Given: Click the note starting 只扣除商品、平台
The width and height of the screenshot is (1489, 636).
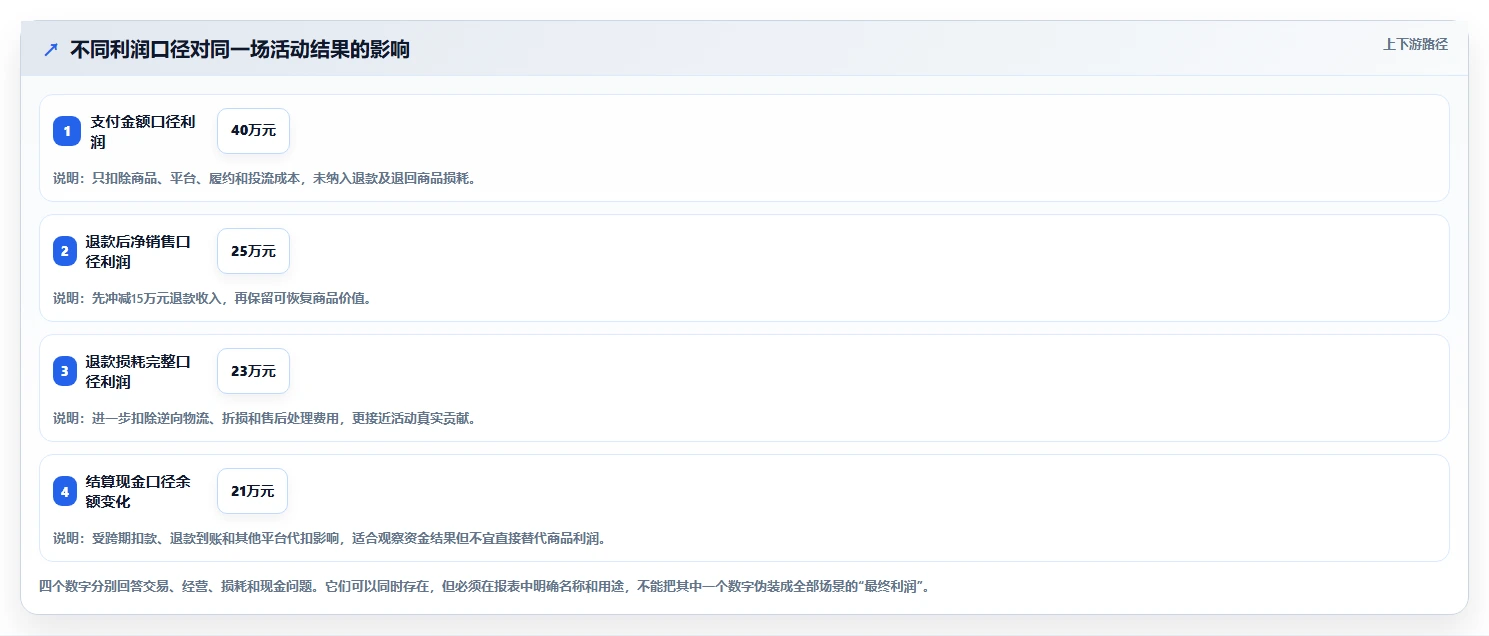Looking at the screenshot, I should point(266,178).
